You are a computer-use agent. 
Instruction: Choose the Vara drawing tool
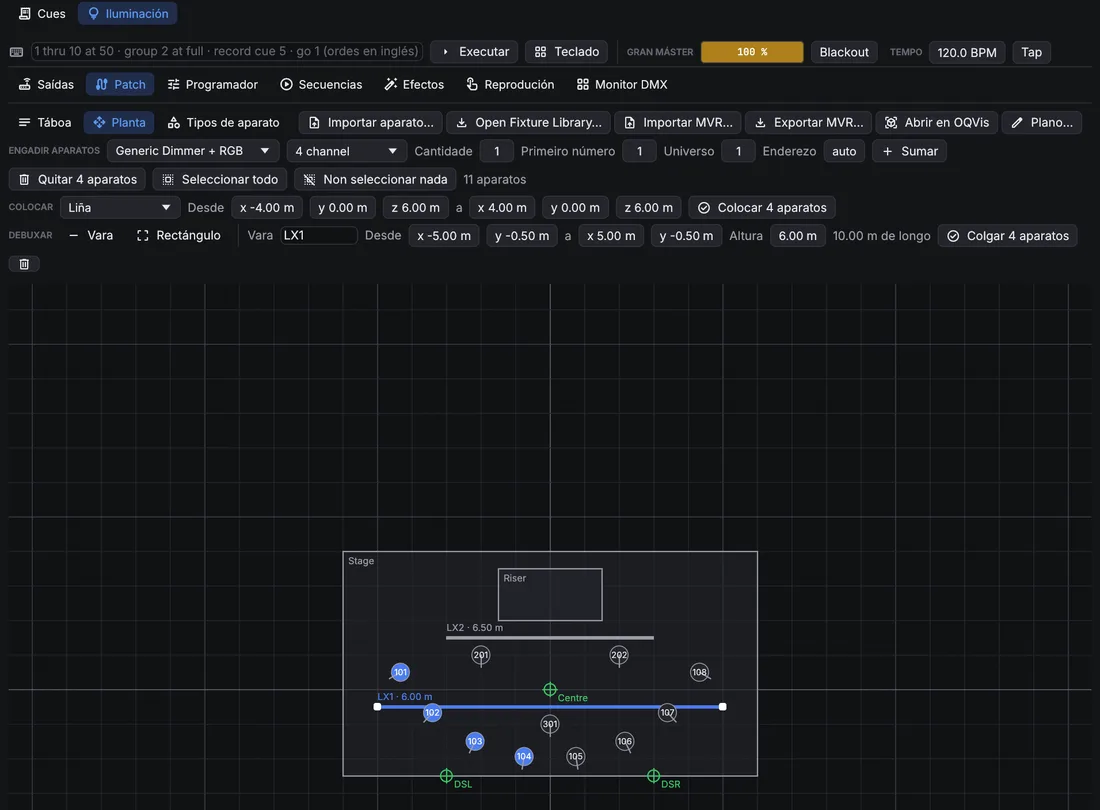click(91, 236)
